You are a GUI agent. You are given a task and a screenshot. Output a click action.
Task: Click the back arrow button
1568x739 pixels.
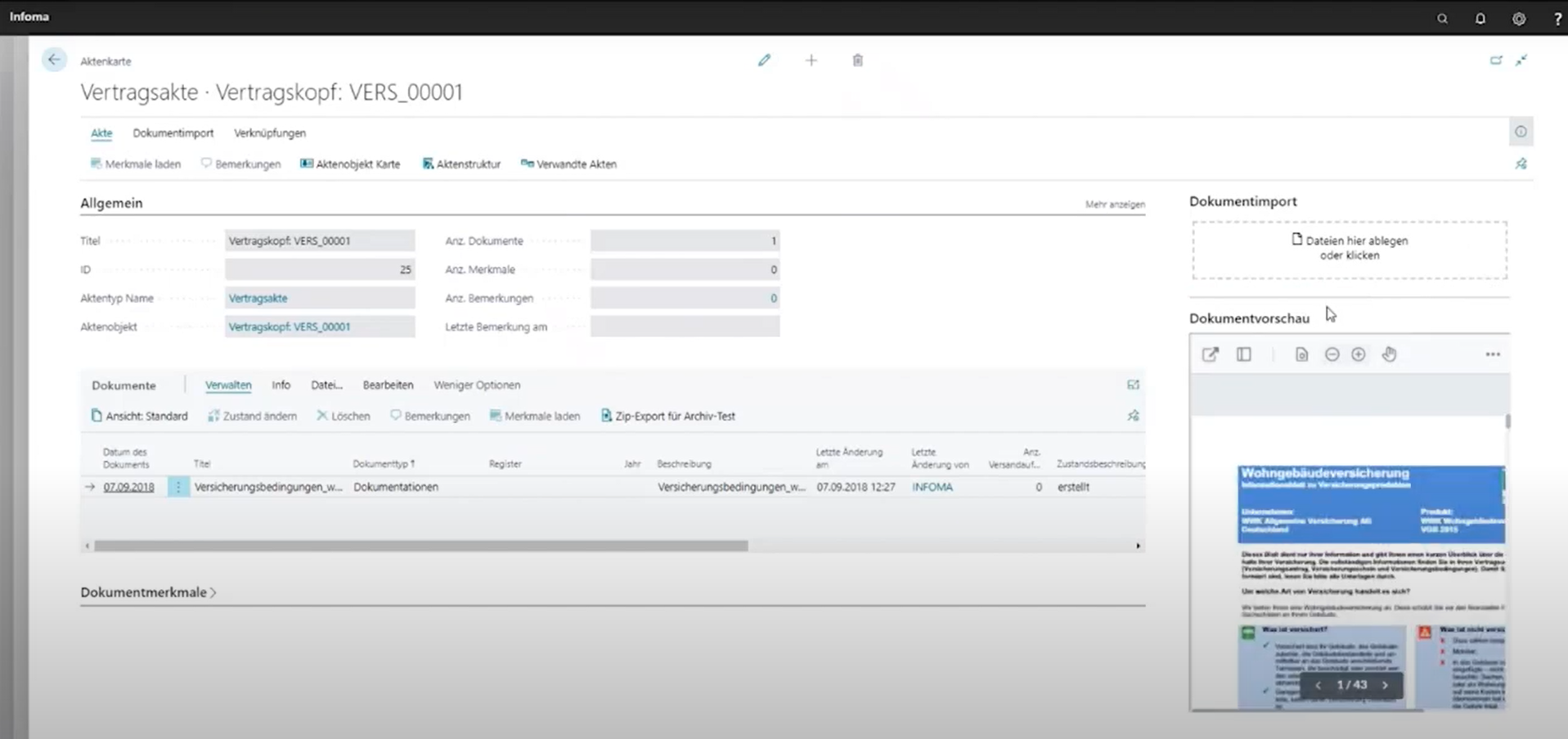click(x=54, y=60)
